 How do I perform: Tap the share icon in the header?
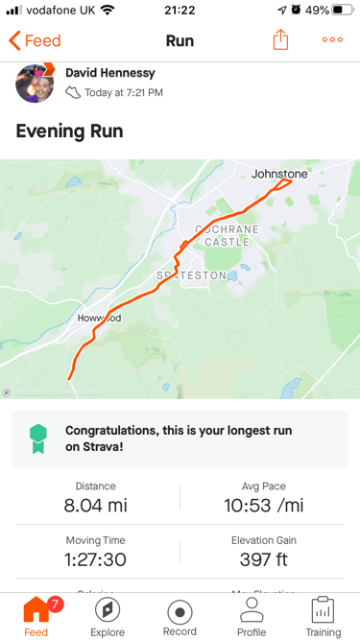click(280, 40)
